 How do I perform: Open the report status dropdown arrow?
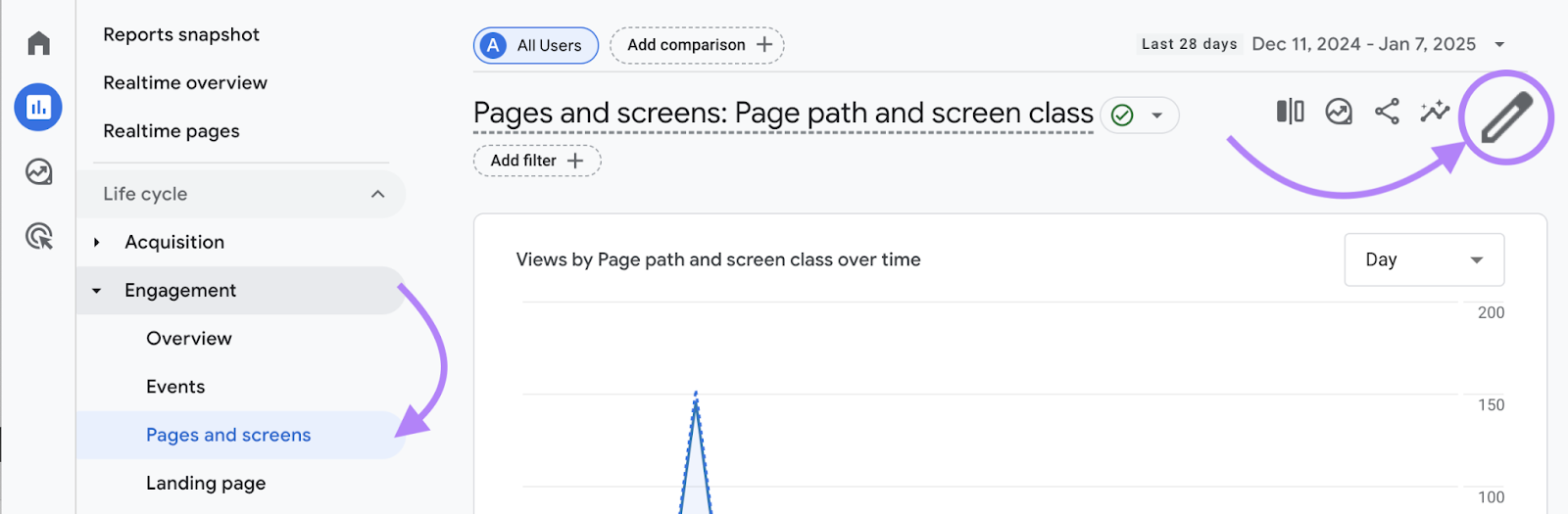(x=1156, y=116)
